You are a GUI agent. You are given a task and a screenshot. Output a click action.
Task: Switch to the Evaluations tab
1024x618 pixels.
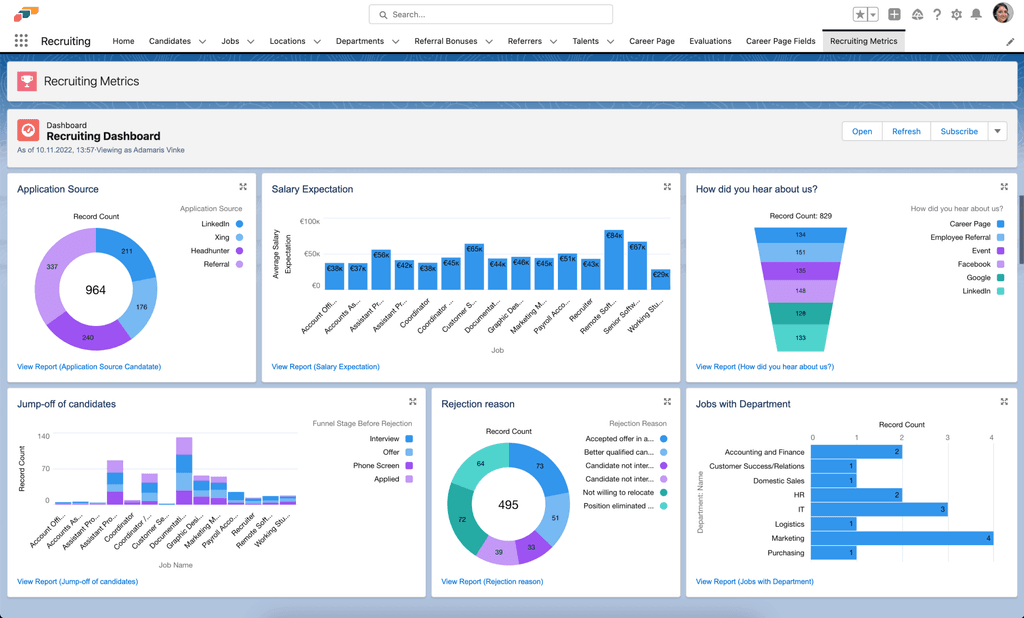[711, 41]
